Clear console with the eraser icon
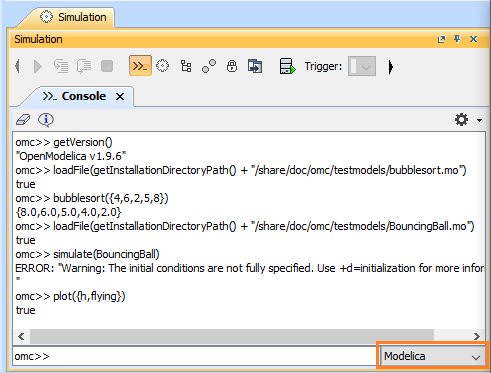 click(x=23, y=120)
